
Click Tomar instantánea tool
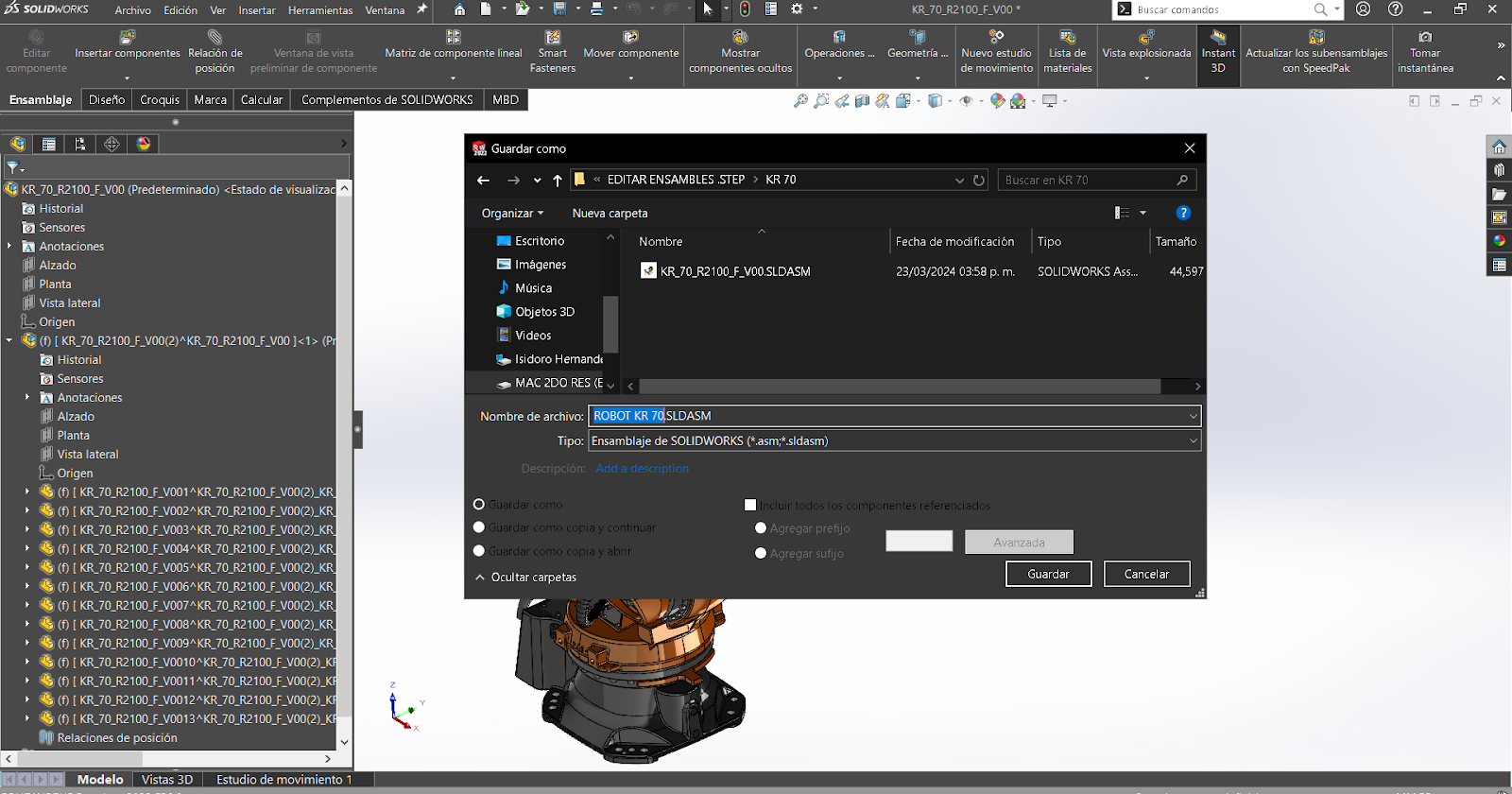click(x=1425, y=53)
